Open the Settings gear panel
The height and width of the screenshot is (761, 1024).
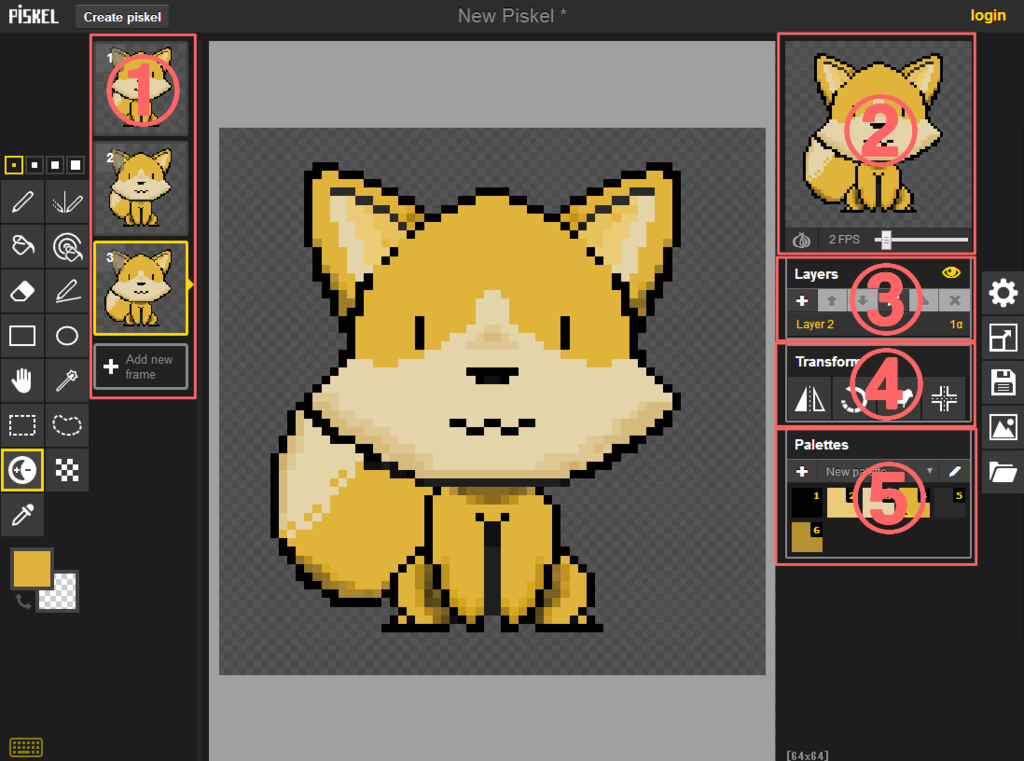pyautogui.click(x=1002, y=293)
